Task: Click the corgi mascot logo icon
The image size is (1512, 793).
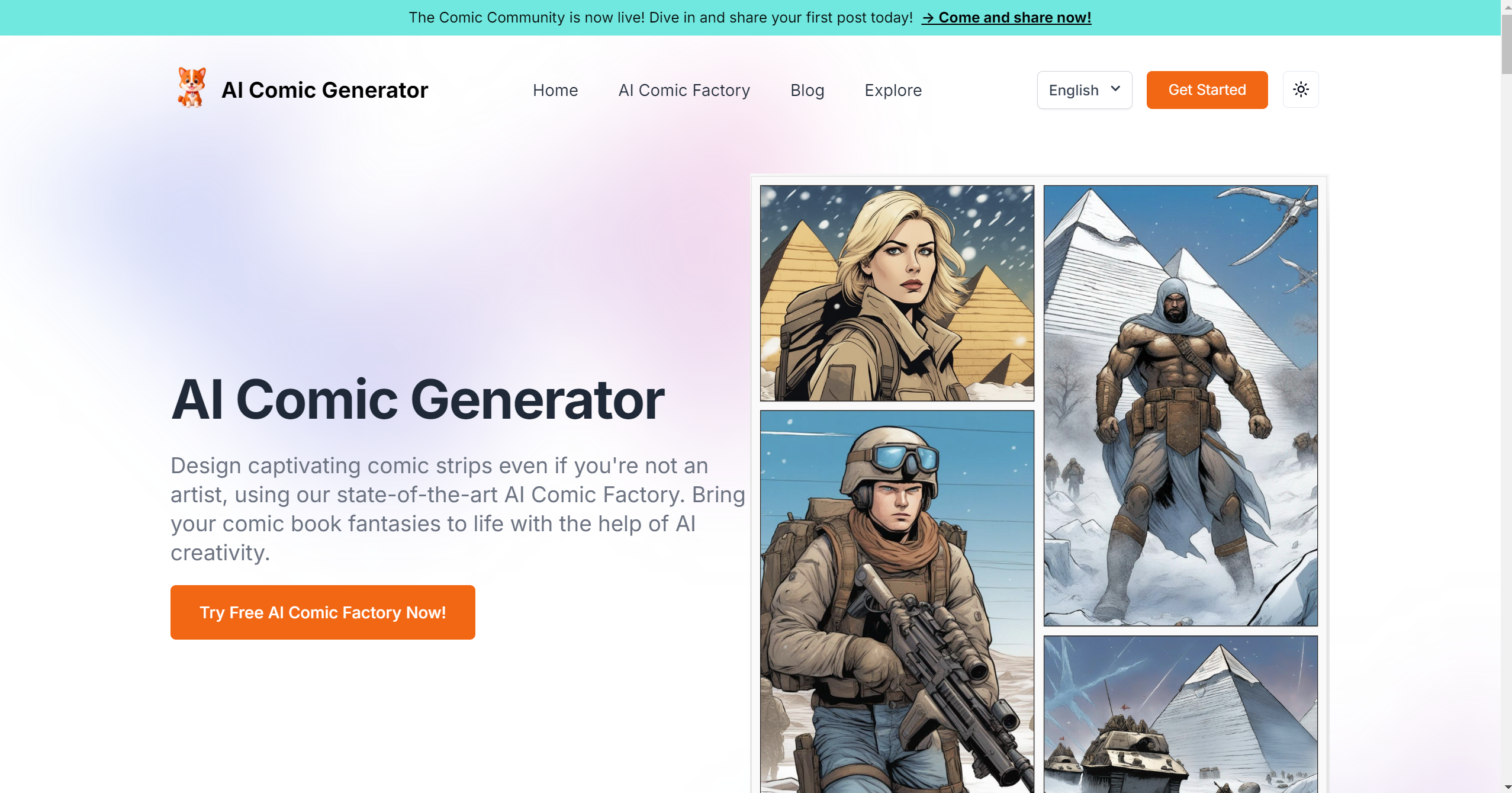Action: 192,88
